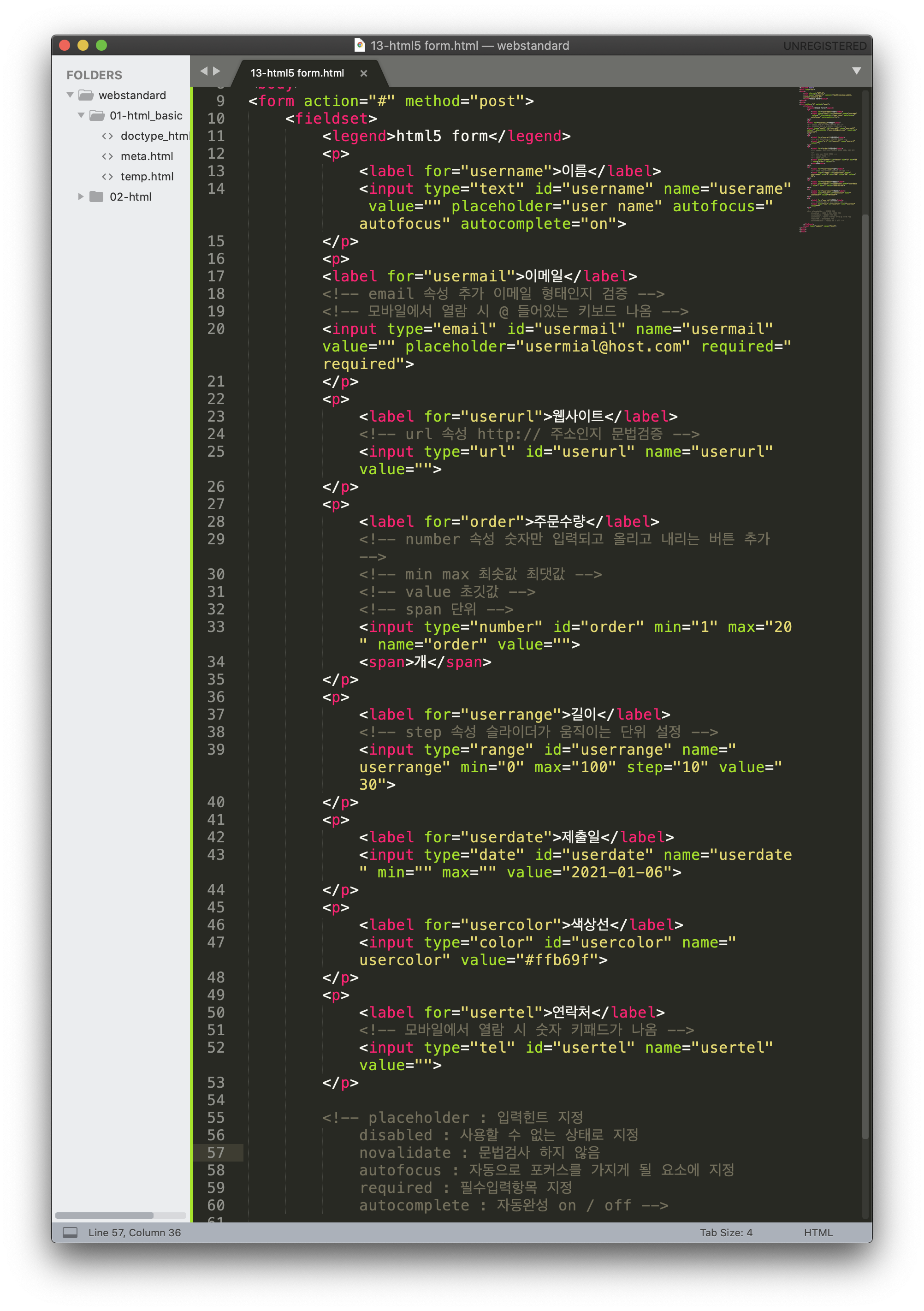Open the tab list dropdown arrow

[x=856, y=71]
